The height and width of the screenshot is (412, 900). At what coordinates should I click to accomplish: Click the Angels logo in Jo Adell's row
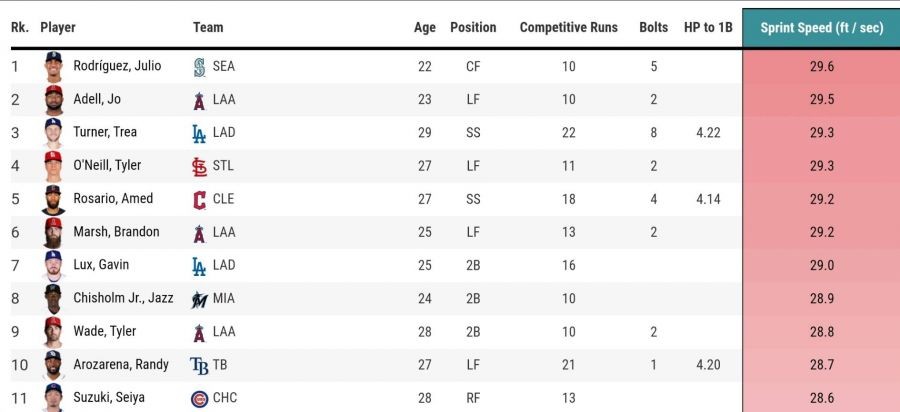[x=198, y=100]
